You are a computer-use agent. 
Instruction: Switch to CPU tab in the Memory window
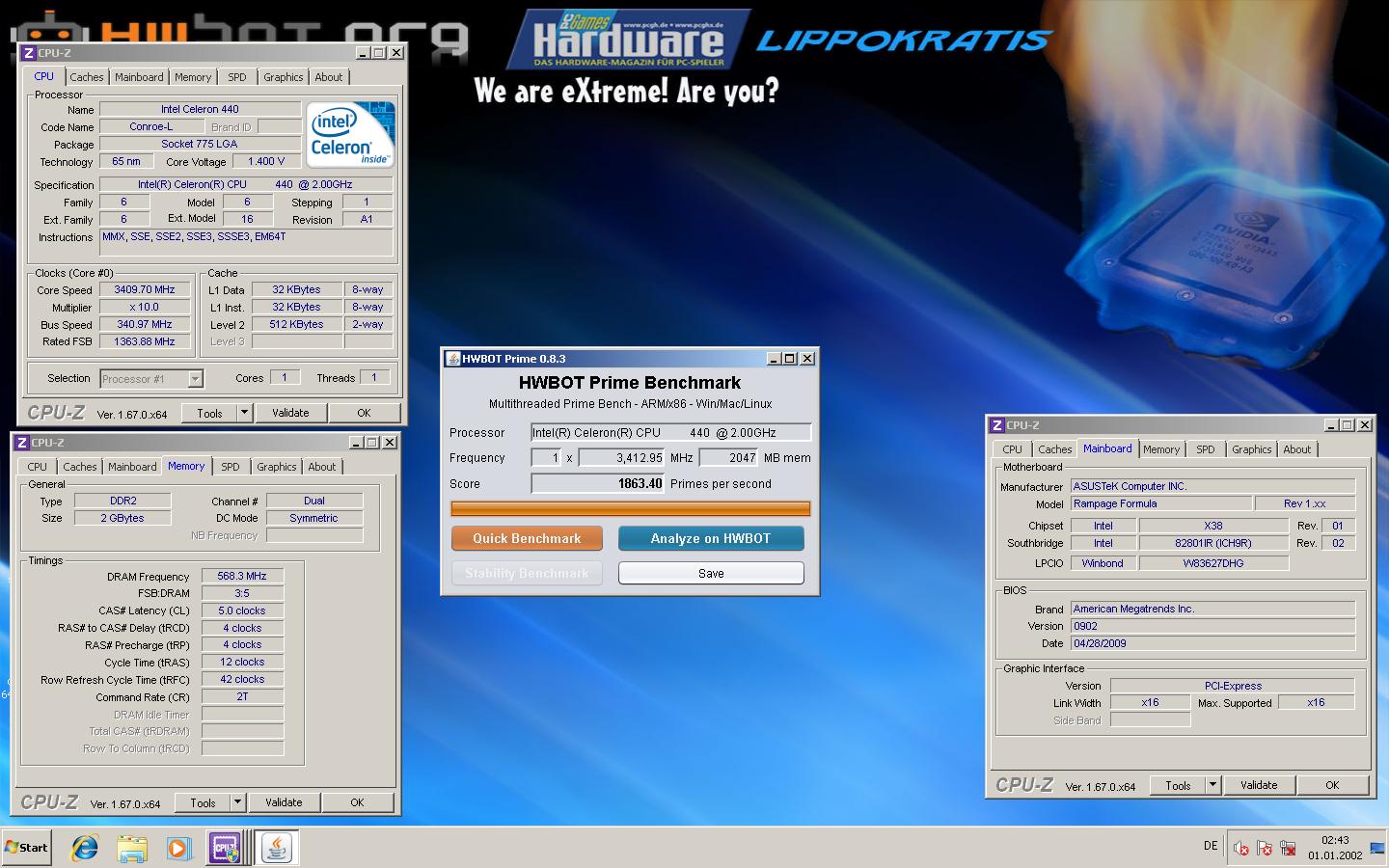coord(38,467)
